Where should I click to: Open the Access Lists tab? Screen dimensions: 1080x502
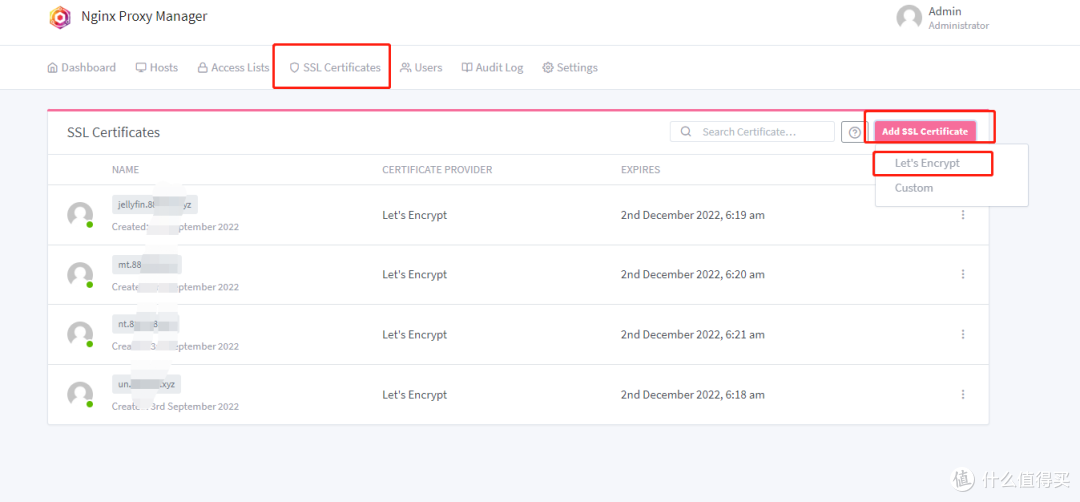click(233, 68)
